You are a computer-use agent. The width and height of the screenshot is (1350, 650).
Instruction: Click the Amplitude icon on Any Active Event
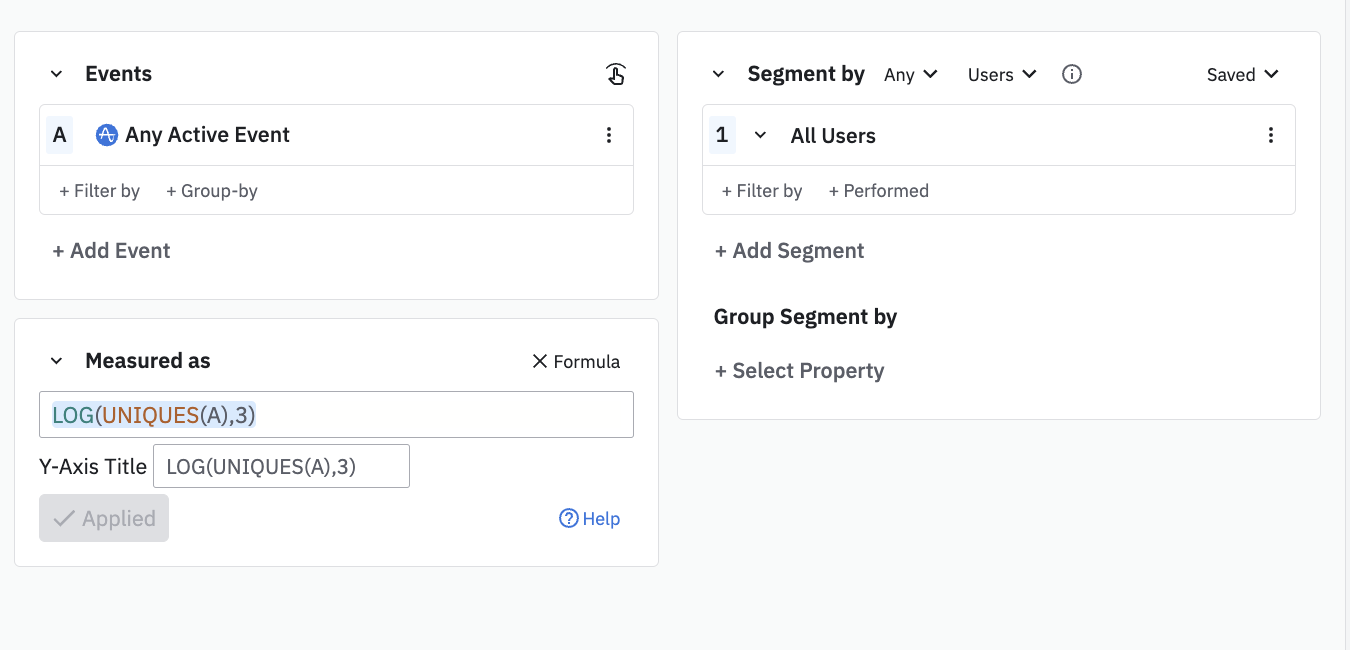(107, 135)
